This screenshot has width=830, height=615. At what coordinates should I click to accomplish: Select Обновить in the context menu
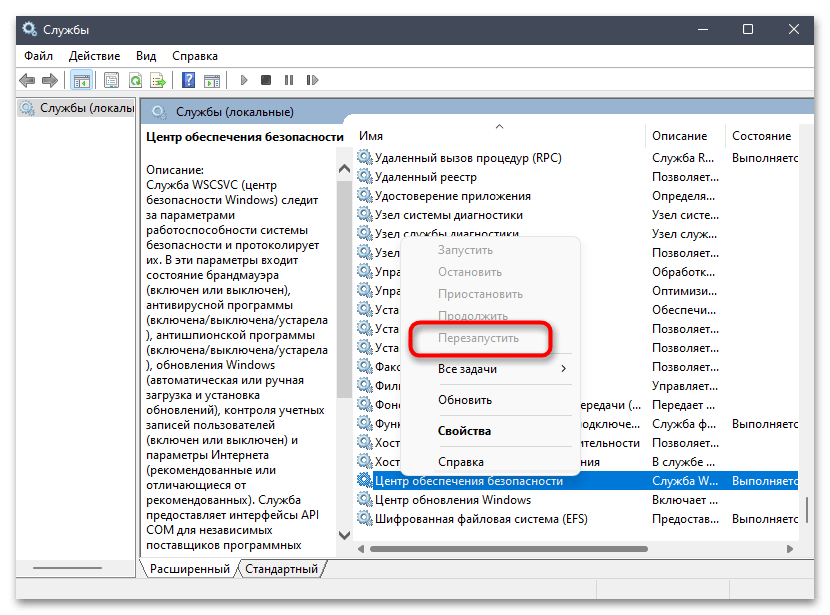point(464,400)
